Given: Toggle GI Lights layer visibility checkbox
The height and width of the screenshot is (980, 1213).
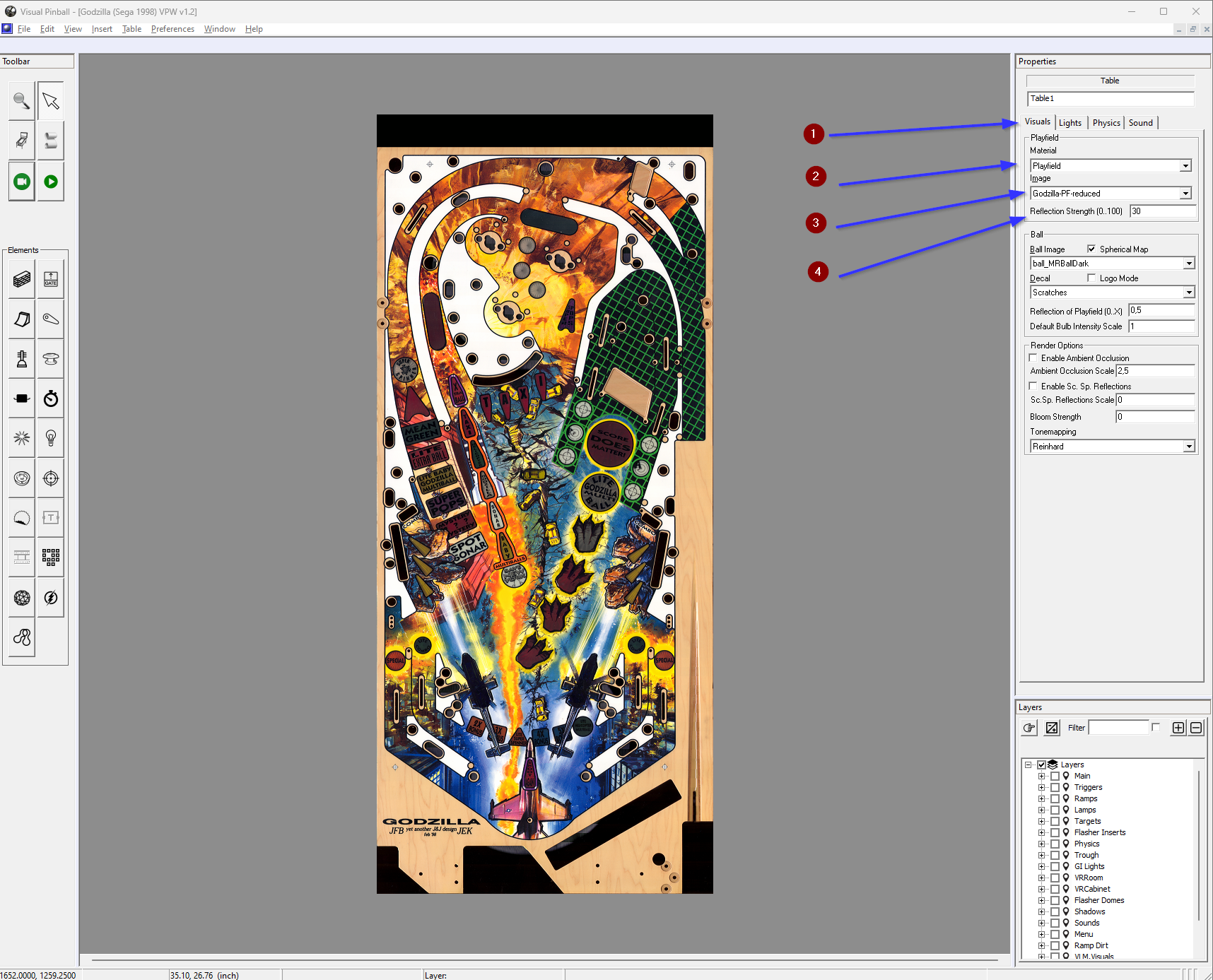Looking at the screenshot, I should [1055, 866].
